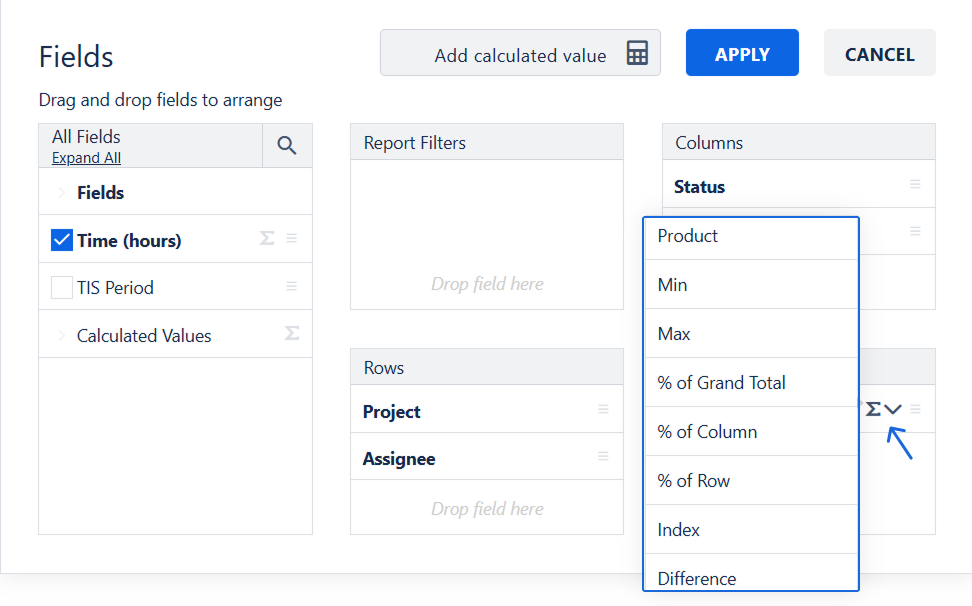Viewport: 972px width, 606px height.
Task: Click drag handle on the Assignee row
Action: click(x=603, y=456)
